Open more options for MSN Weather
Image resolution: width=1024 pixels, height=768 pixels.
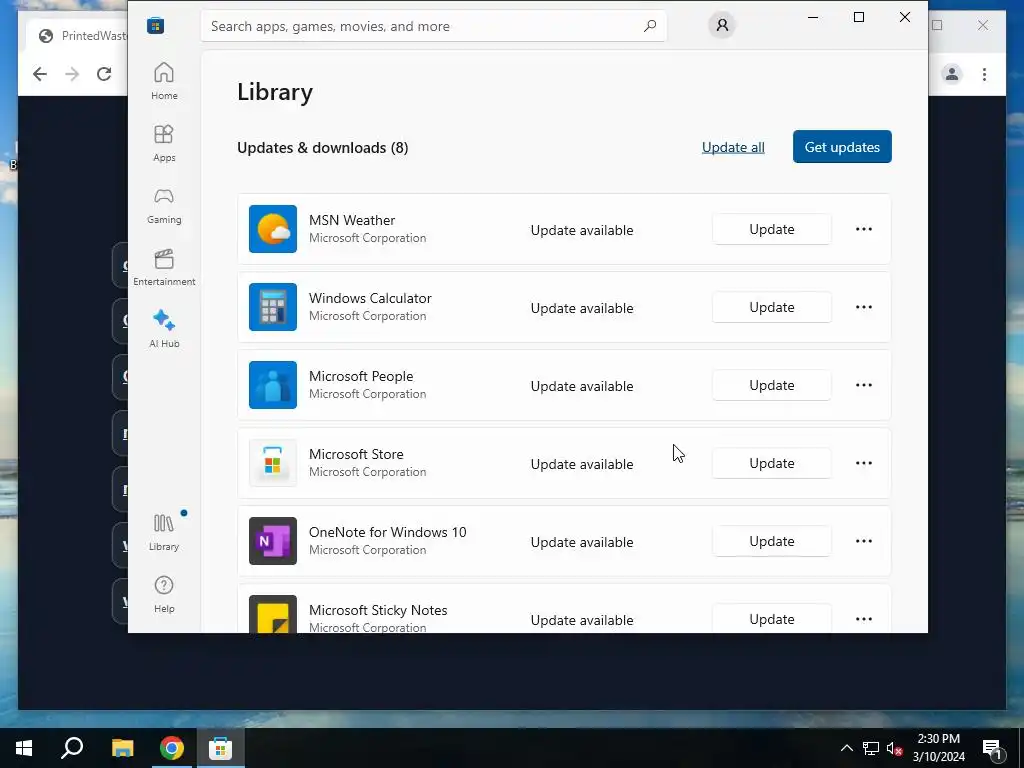point(864,229)
